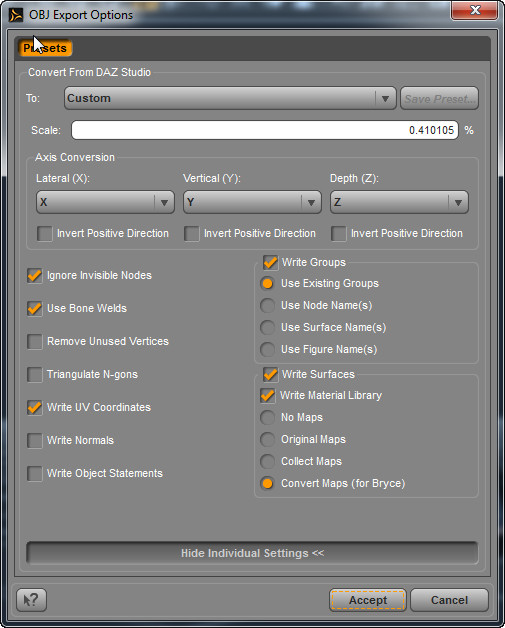Toggle the Write Surfaces checkbox
Screen dimensions: 505x628
[x=270, y=374]
